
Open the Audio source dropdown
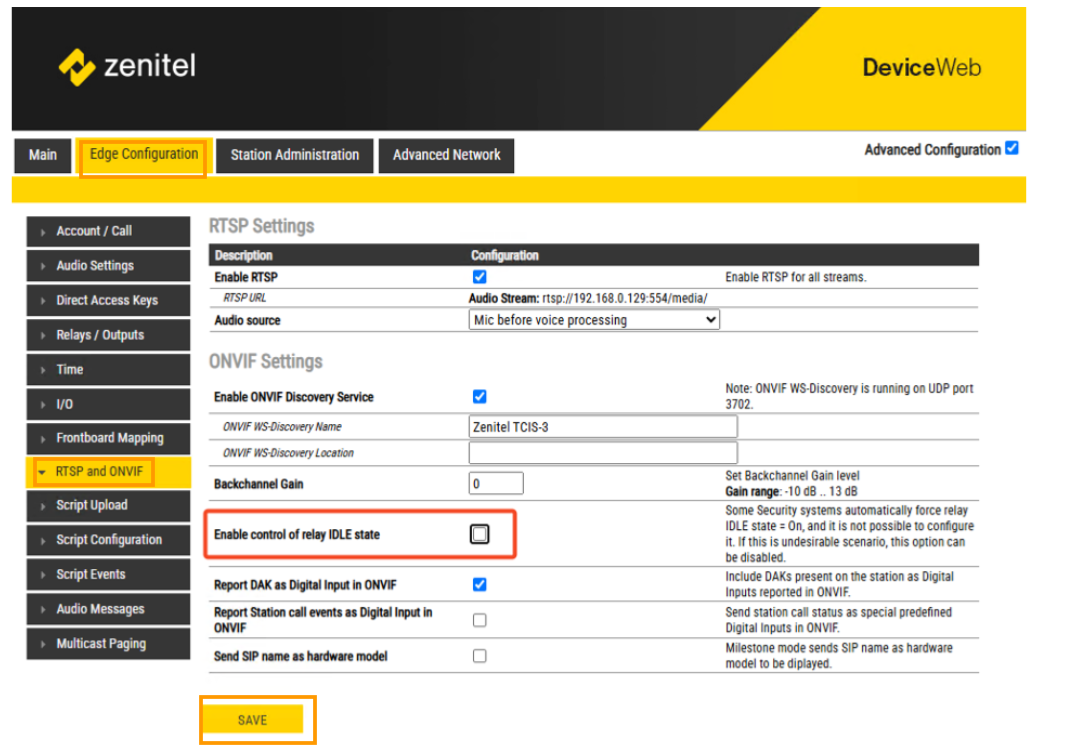(594, 320)
